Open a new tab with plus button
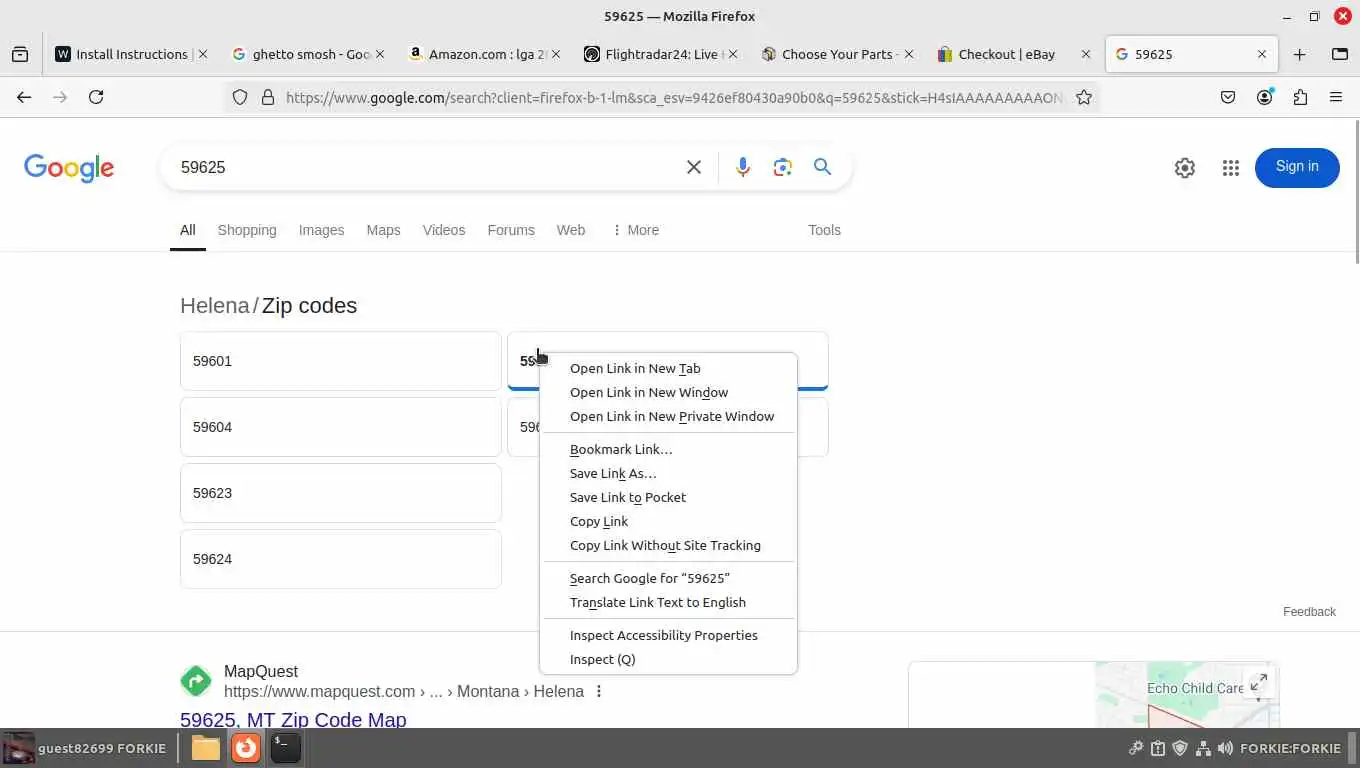 pyautogui.click(x=1299, y=54)
